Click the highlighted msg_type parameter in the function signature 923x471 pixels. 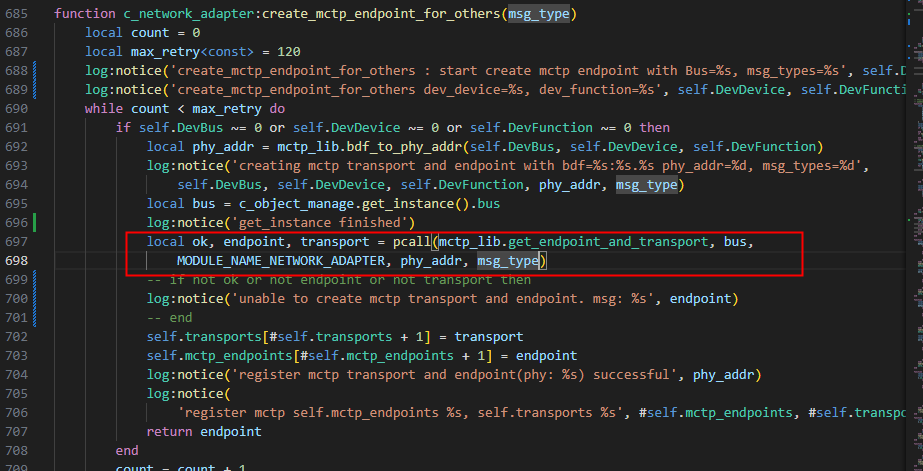pos(541,13)
